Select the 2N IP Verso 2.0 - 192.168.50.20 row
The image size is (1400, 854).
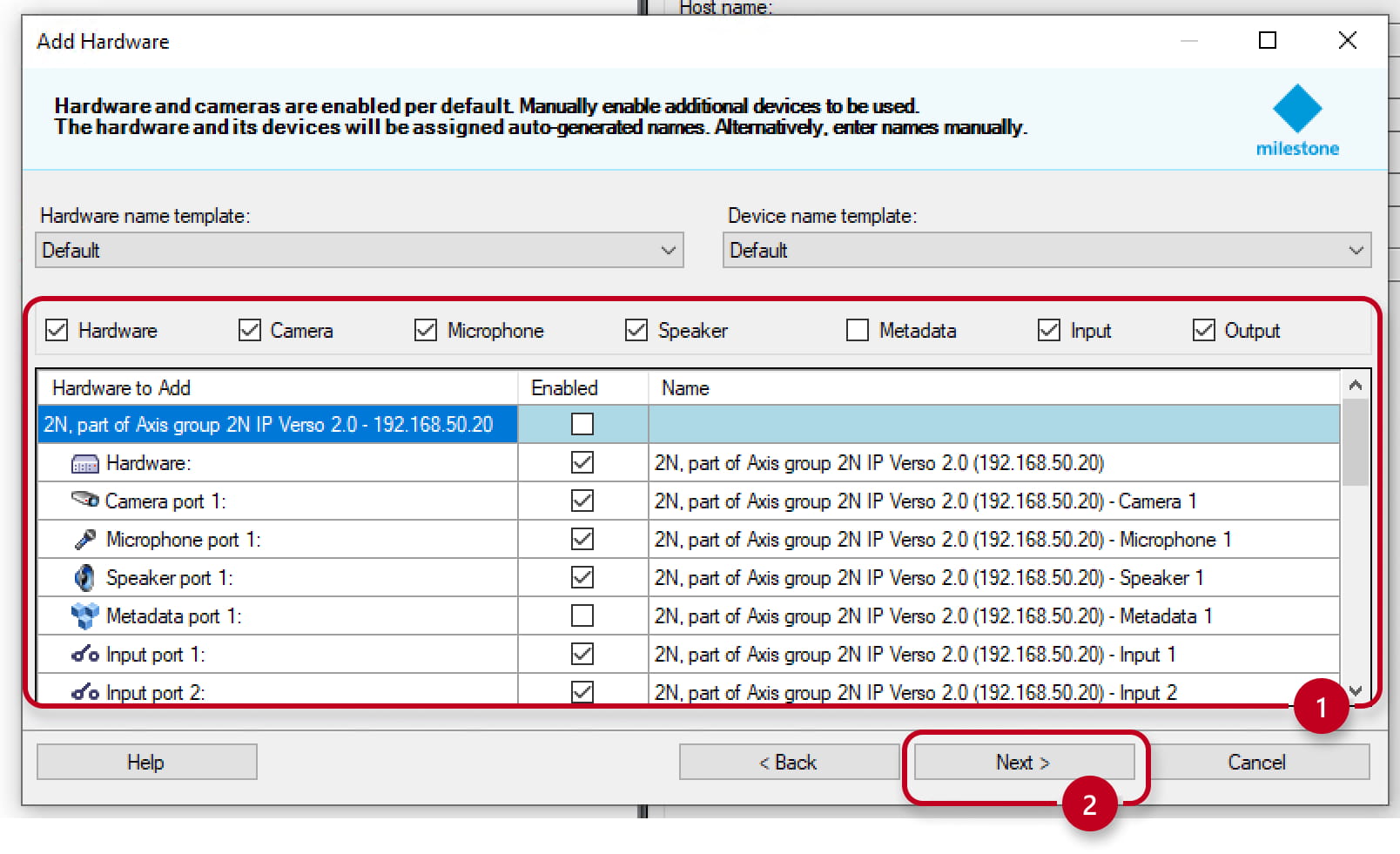278,424
